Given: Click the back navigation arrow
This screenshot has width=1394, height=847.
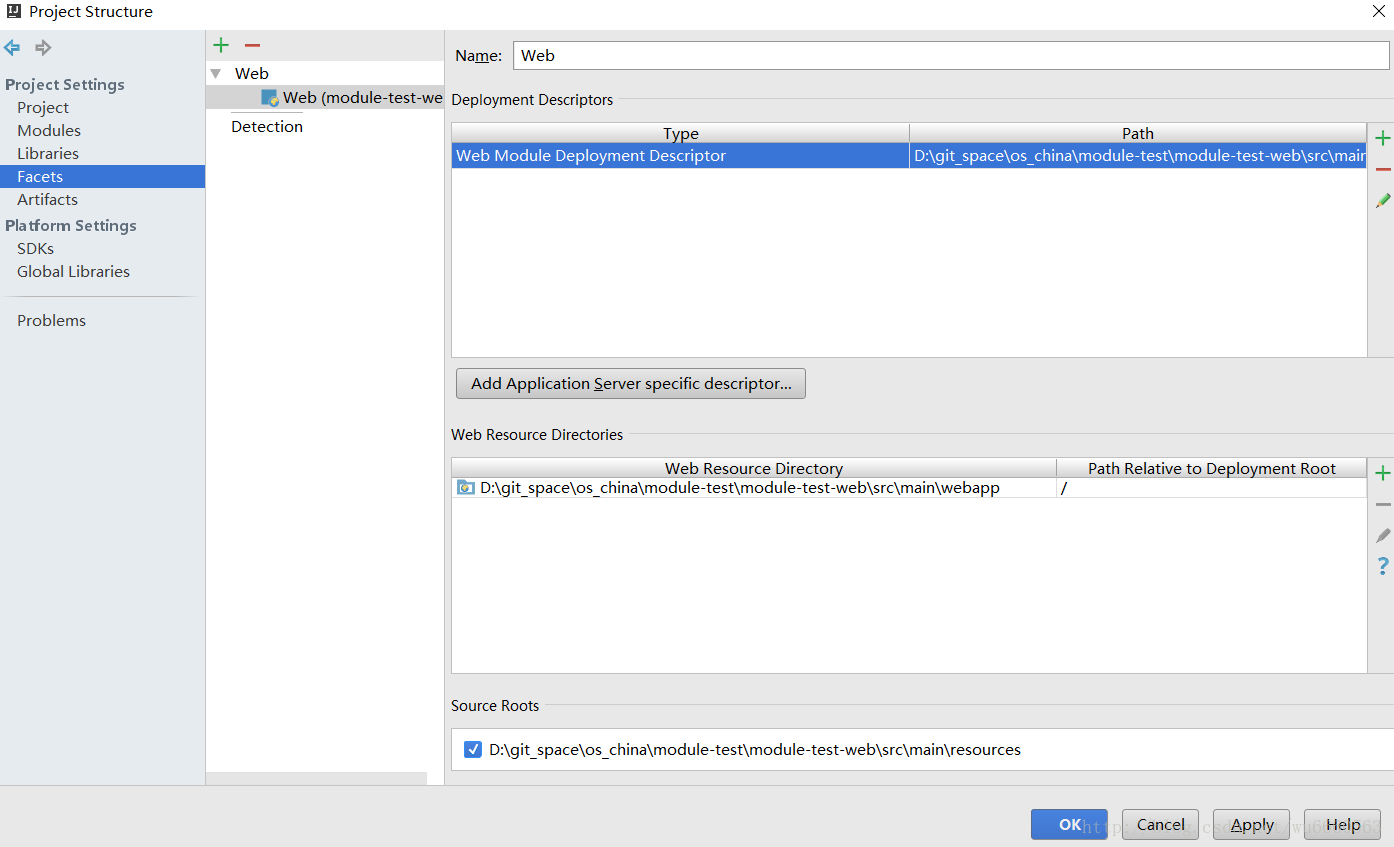Looking at the screenshot, I should click(x=12, y=48).
